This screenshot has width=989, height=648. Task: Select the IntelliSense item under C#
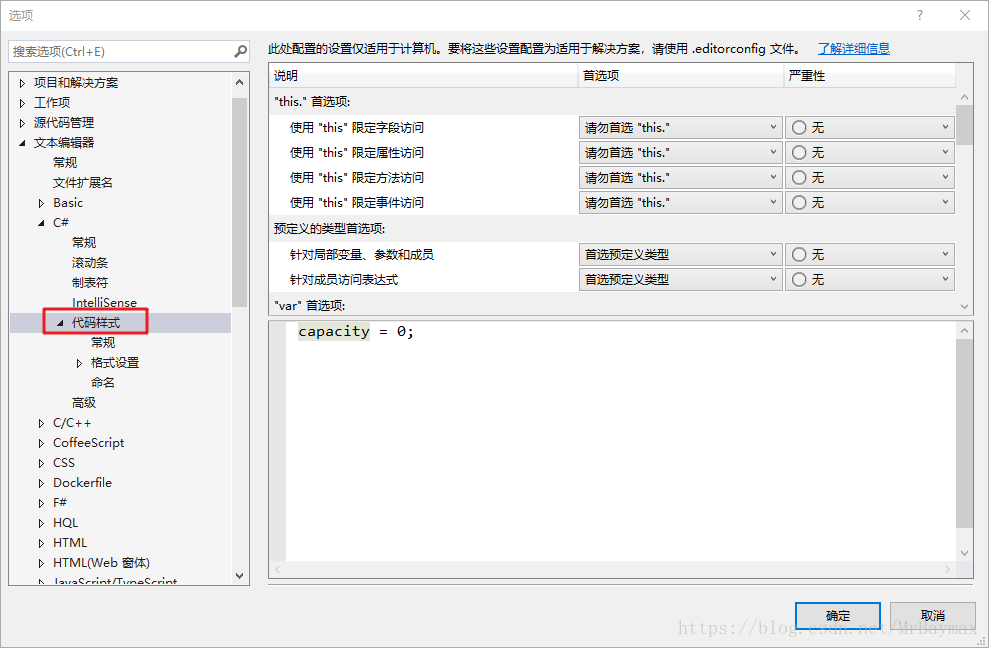104,303
